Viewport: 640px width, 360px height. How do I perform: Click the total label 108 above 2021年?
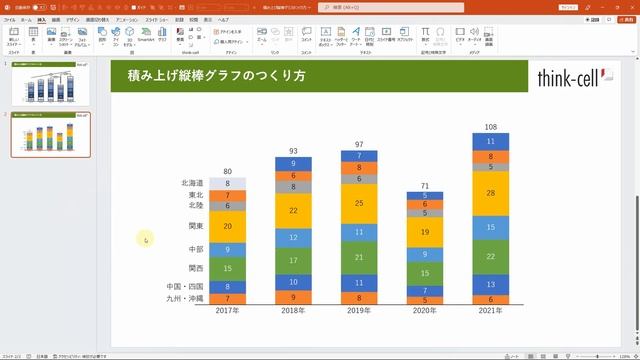pos(491,127)
